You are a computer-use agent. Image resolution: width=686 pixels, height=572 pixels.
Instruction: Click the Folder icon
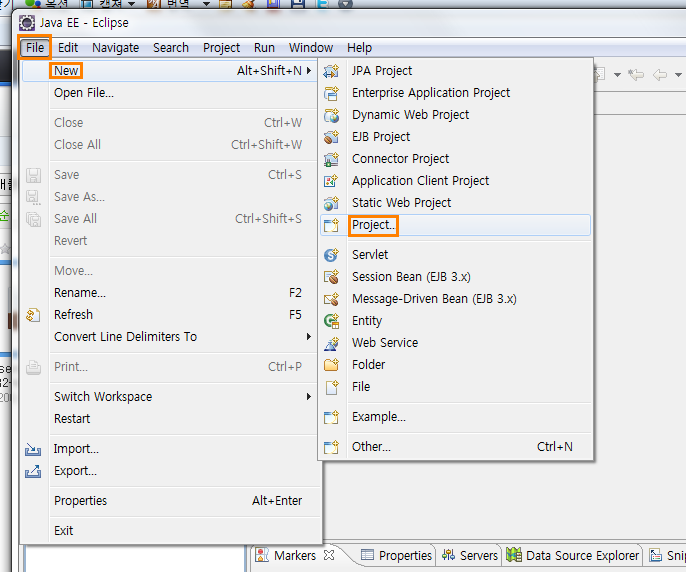click(x=331, y=365)
